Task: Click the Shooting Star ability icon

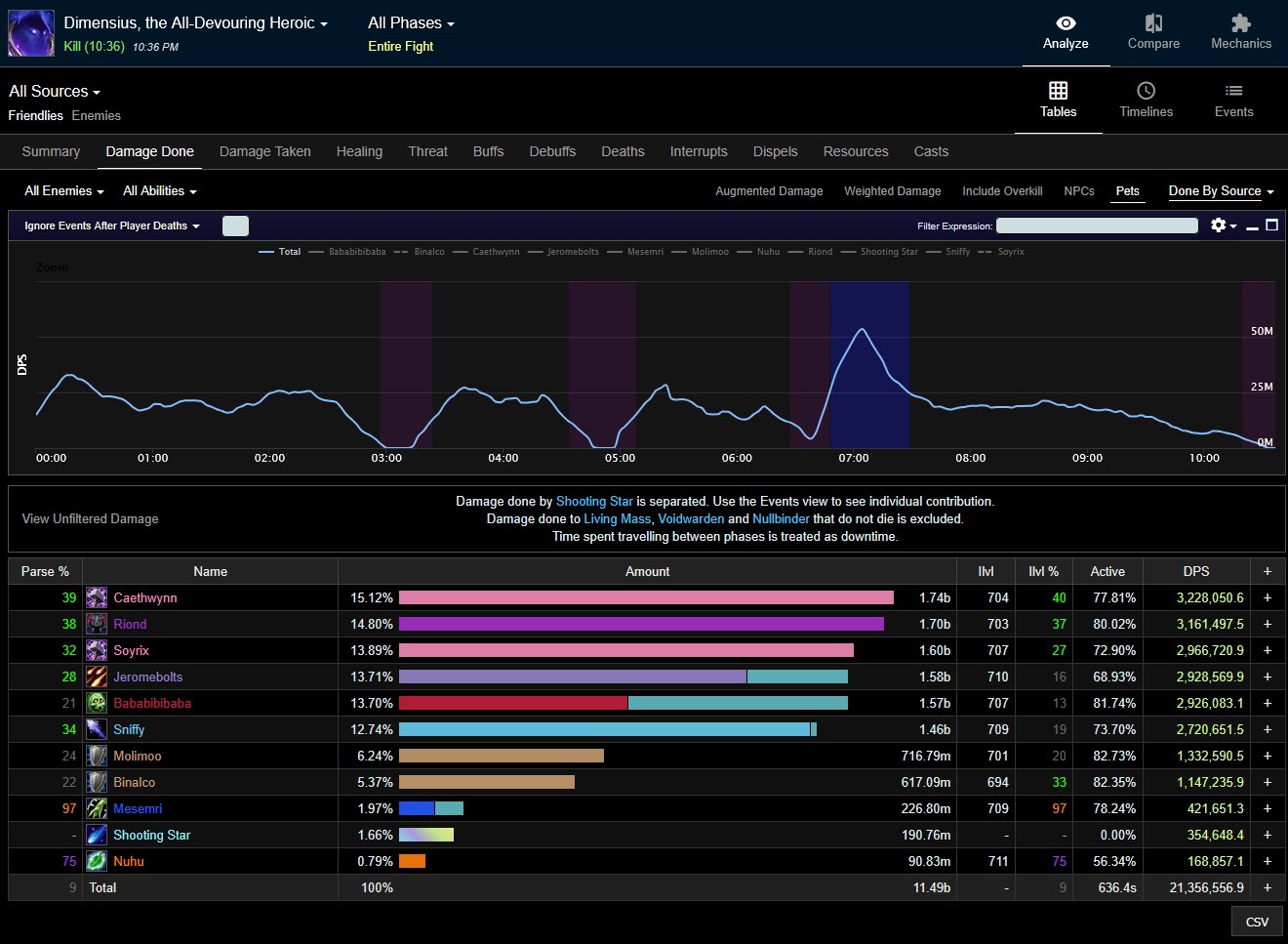Action: pyautogui.click(x=97, y=835)
